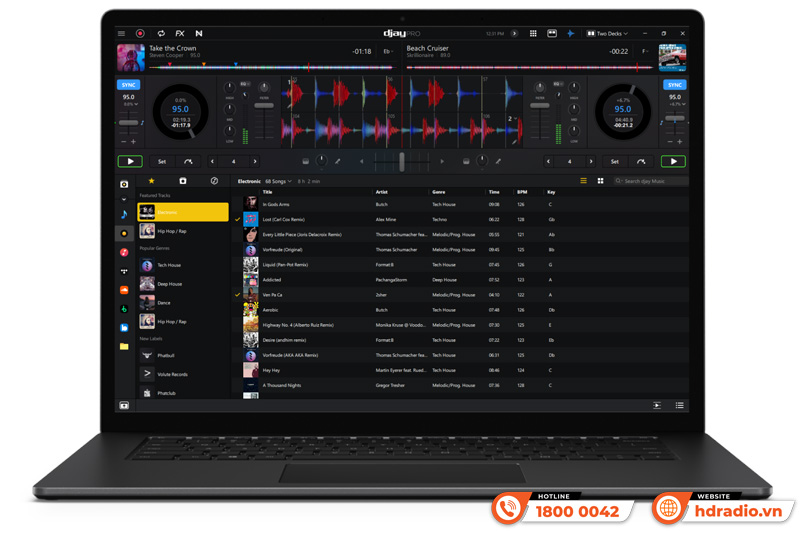Open Two Decks layout dropdown
Screen dimensions: 800x533
pos(607,34)
